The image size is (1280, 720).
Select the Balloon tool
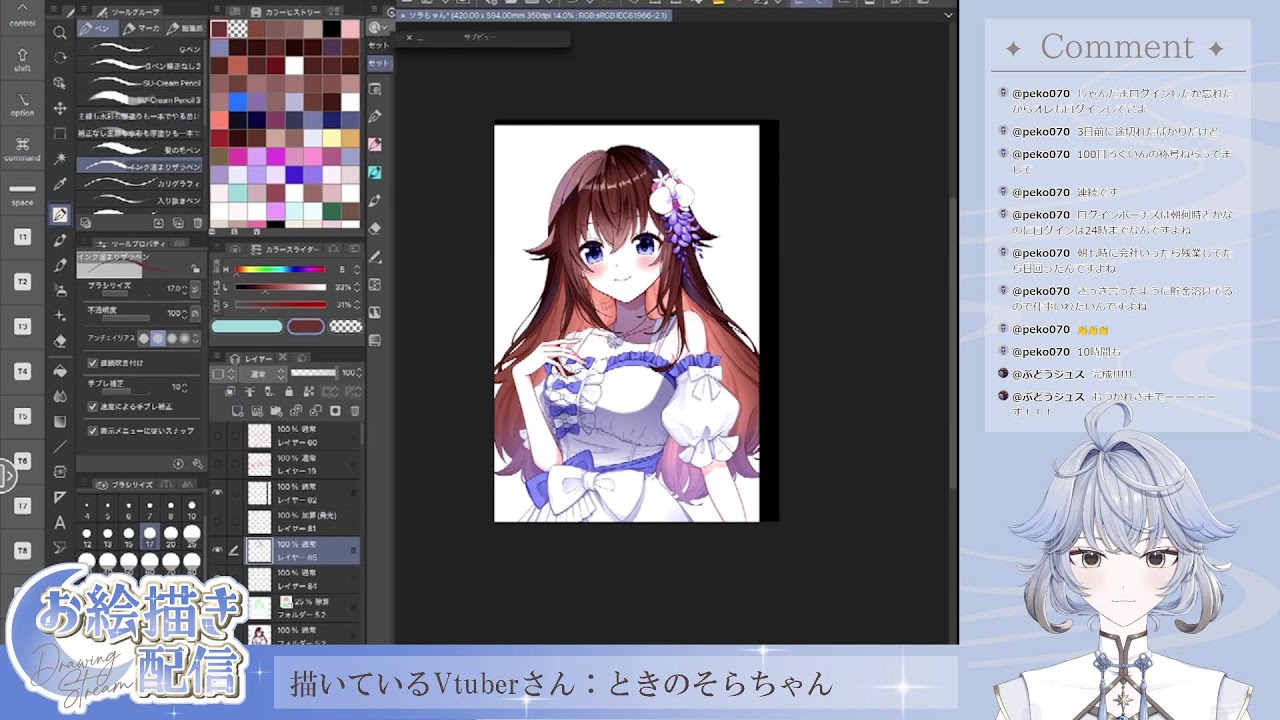[60, 546]
